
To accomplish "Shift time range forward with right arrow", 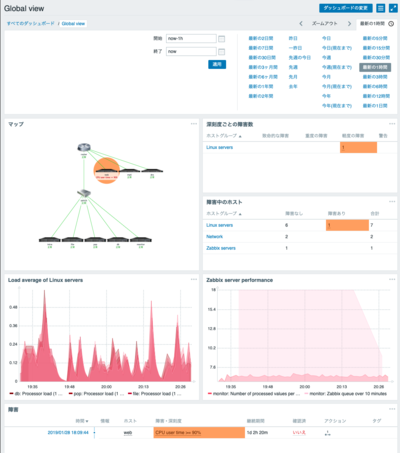I will tap(349, 24).
